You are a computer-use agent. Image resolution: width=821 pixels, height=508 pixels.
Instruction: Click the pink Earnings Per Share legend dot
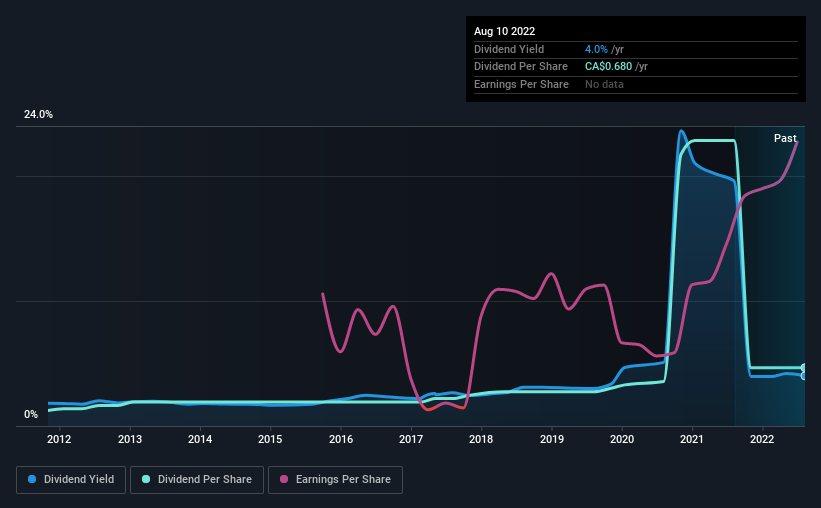[284, 479]
